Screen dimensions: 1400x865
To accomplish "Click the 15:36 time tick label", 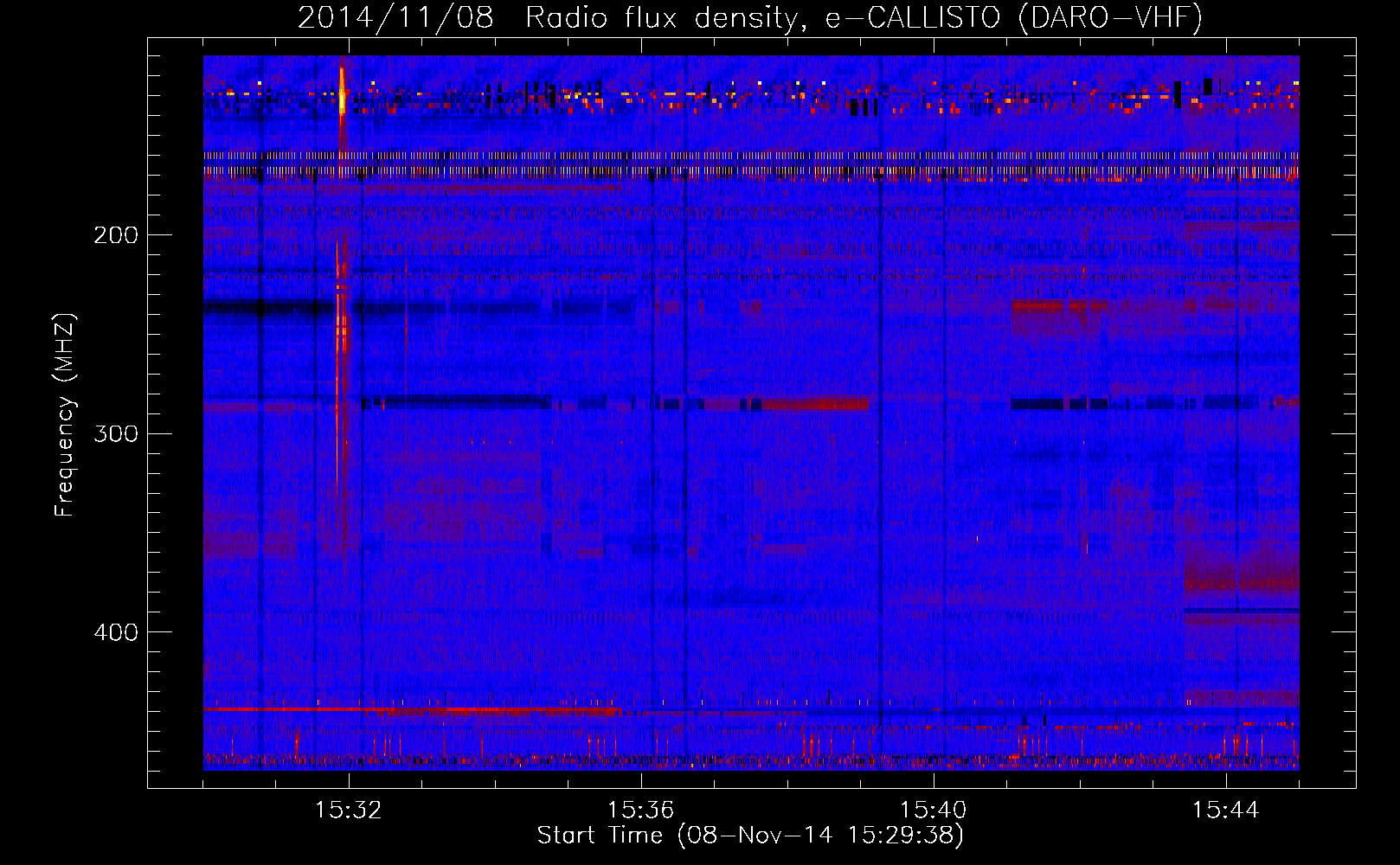I will click(641, 811).
